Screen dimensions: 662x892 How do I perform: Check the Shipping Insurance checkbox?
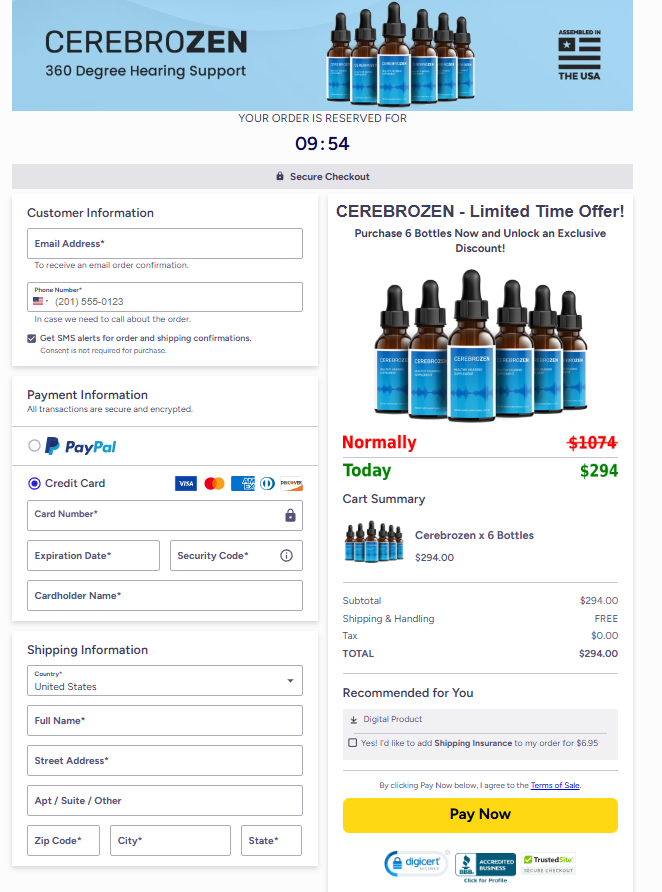pos(352,743)
